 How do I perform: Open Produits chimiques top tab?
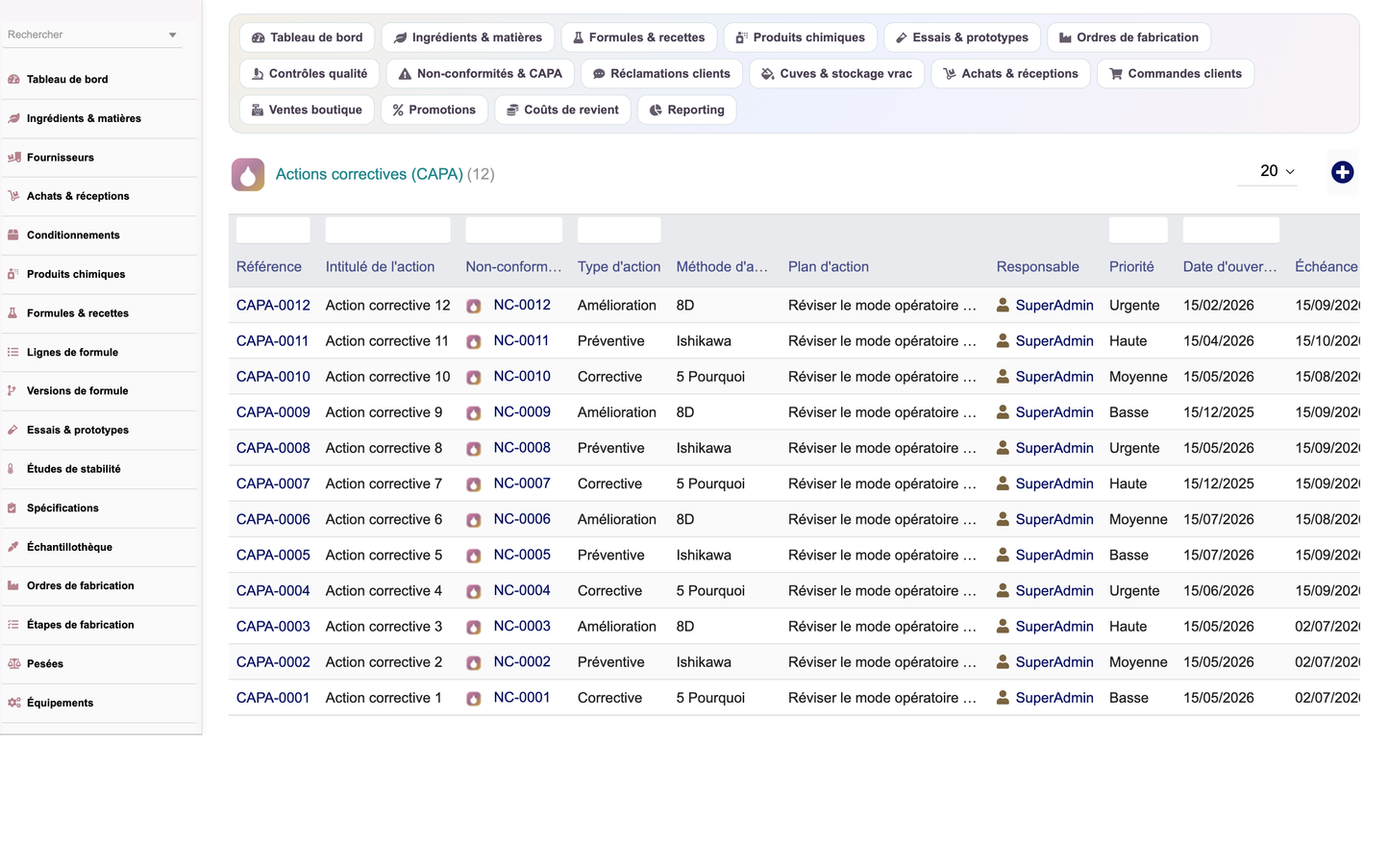[x=800, y=37]
